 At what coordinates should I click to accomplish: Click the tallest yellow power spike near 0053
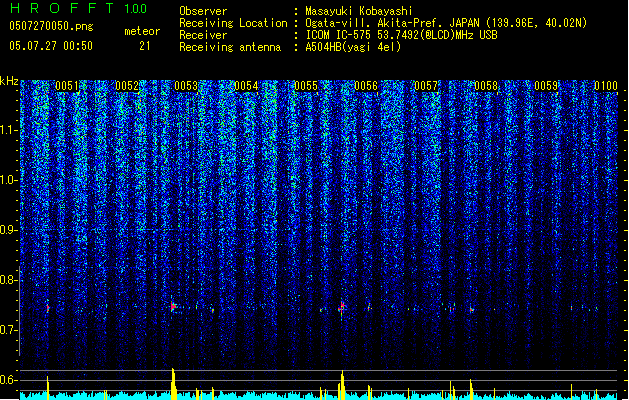[x=173, y=384]
